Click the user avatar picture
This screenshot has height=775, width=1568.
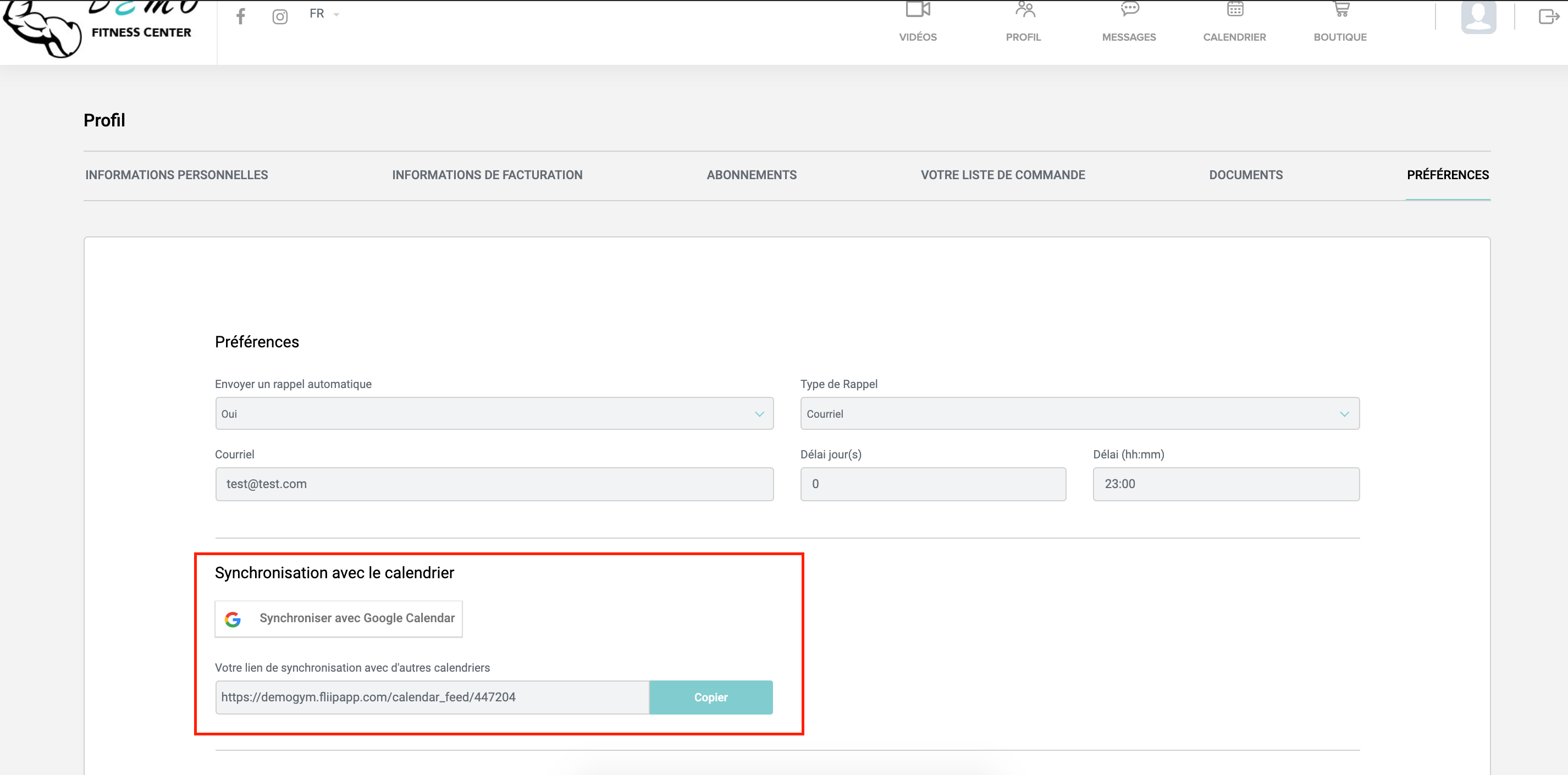click(x=1478, y=16)
